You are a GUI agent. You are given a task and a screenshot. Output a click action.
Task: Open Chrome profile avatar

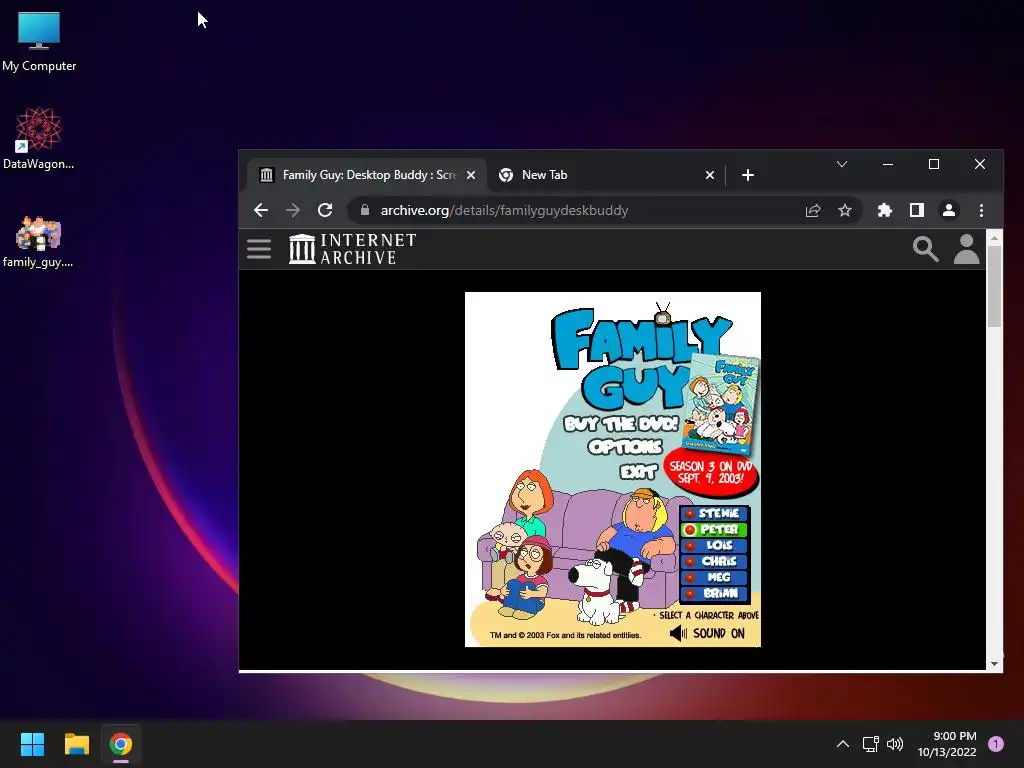[949, 210]
